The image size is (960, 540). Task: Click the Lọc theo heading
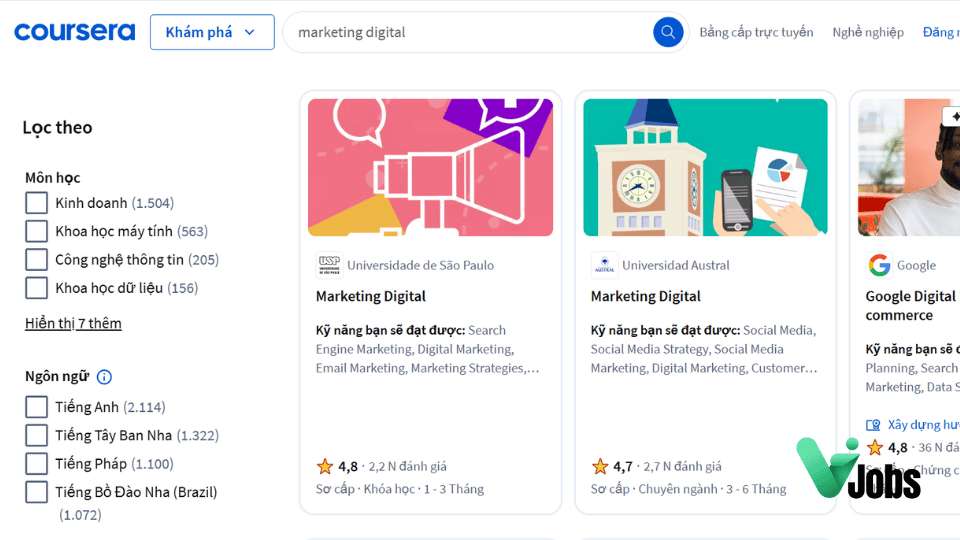[x=58, y=127]
